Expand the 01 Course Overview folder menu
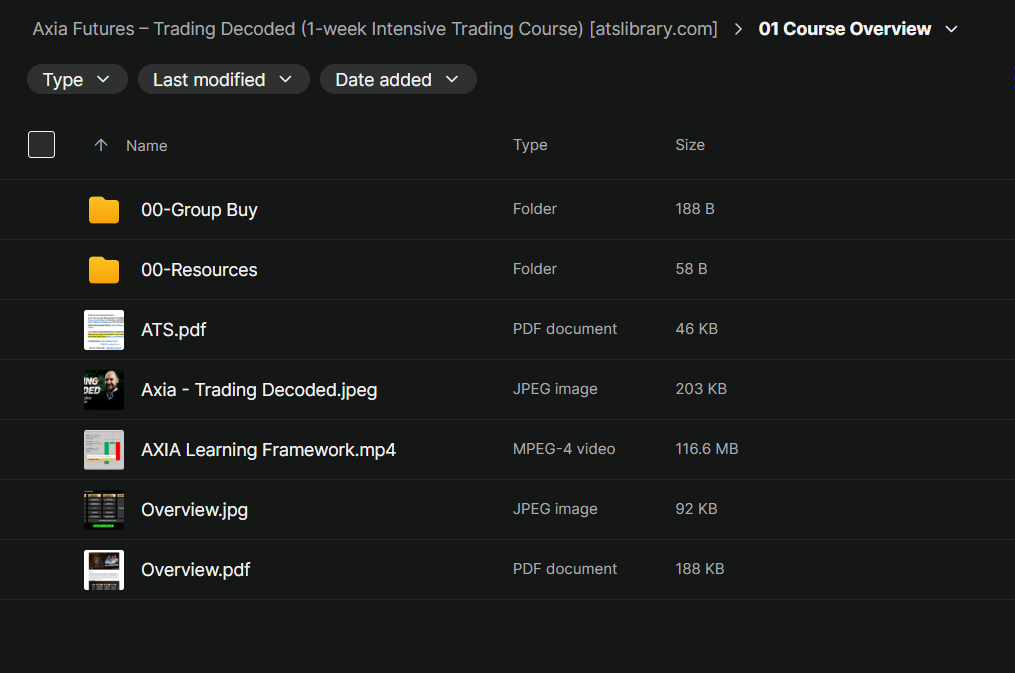1015x673 pixels. click(952, 29)
